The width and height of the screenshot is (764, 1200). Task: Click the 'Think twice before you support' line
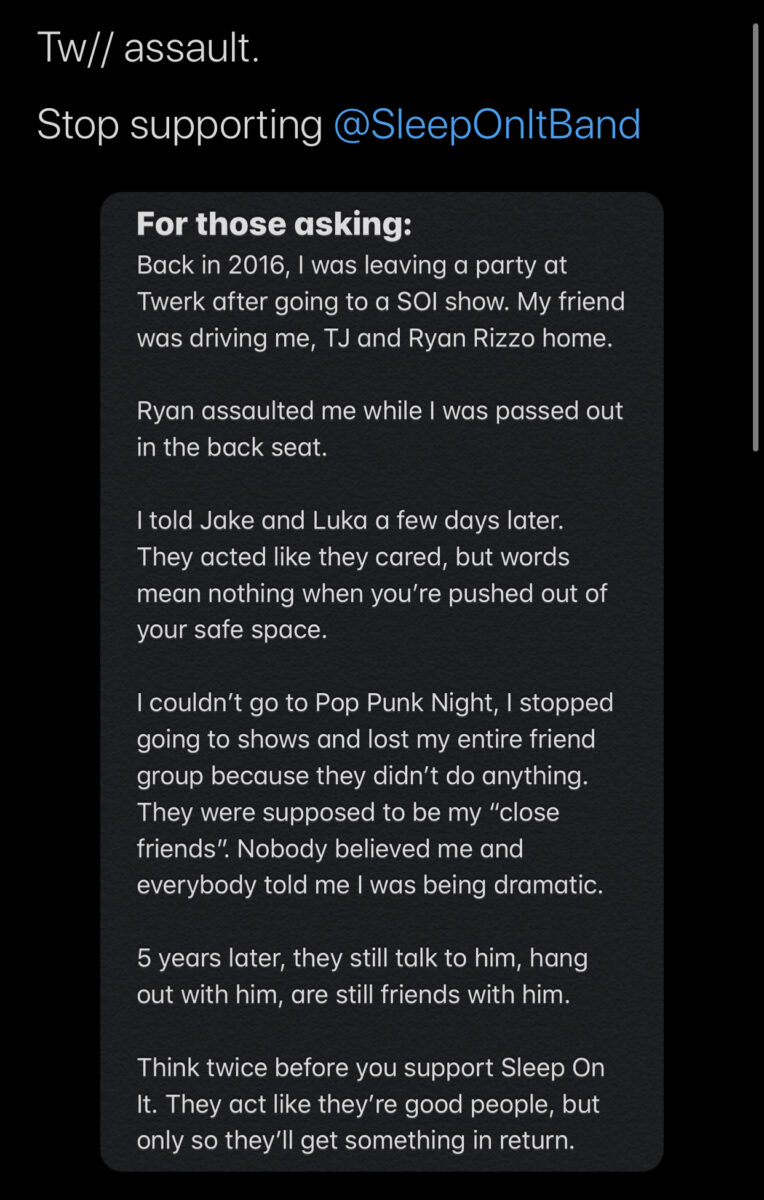pos(370,1067)
